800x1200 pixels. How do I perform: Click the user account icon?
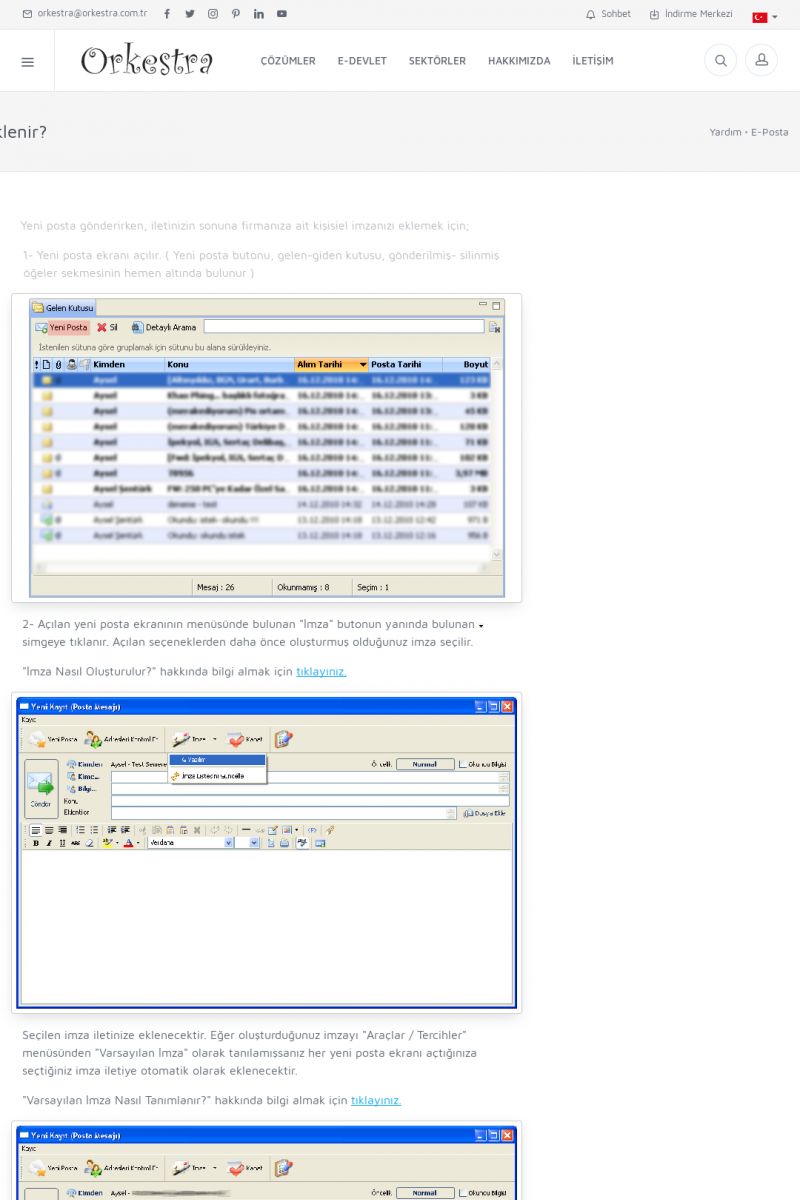point(761,61)
